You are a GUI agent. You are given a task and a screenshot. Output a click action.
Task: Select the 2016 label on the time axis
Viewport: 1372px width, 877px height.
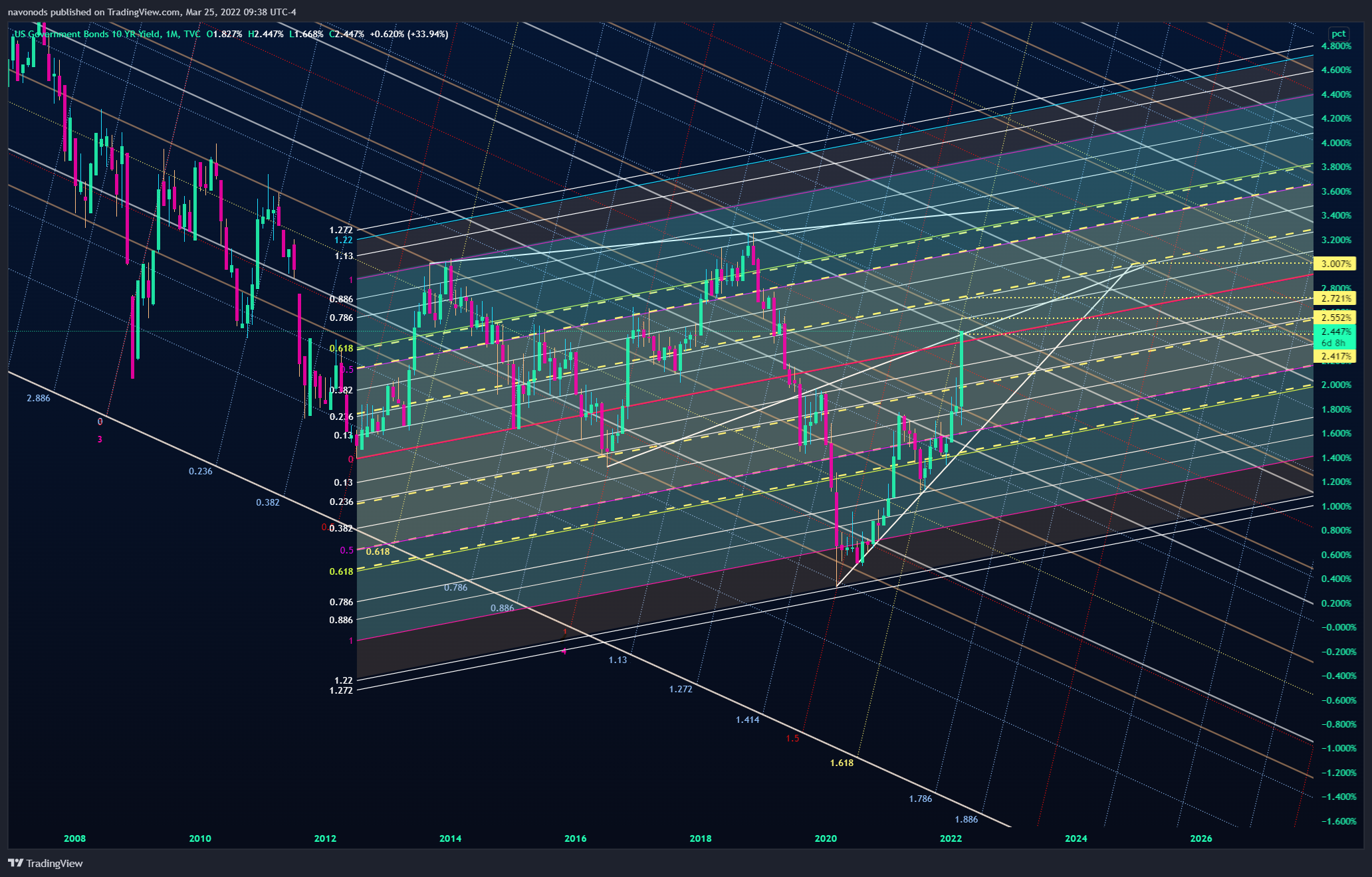click(x=576, y=838)
